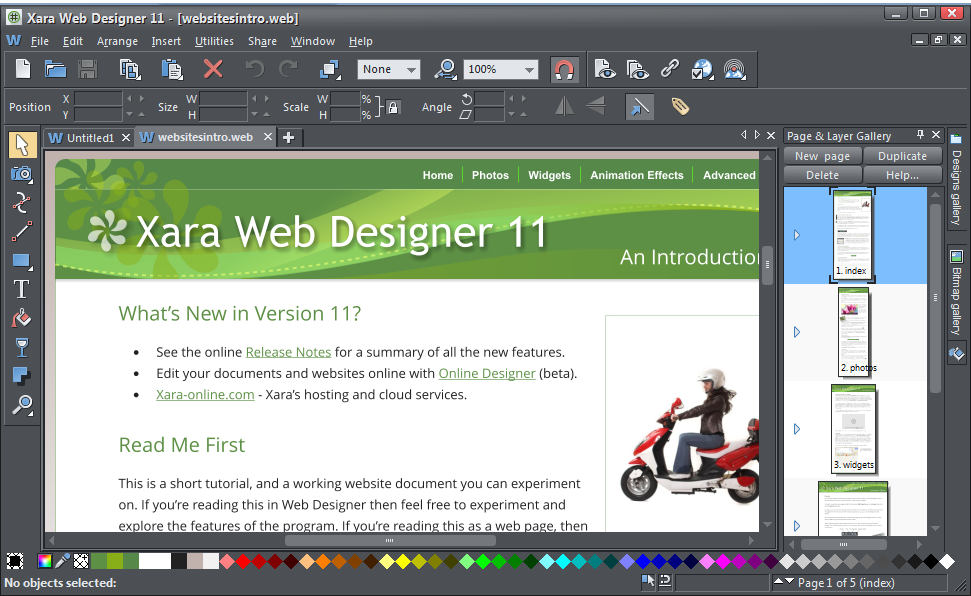This screenshot has height=596, width=971.
Task: Click the Delete button in gallery
Action: click(x=822, y=175)
